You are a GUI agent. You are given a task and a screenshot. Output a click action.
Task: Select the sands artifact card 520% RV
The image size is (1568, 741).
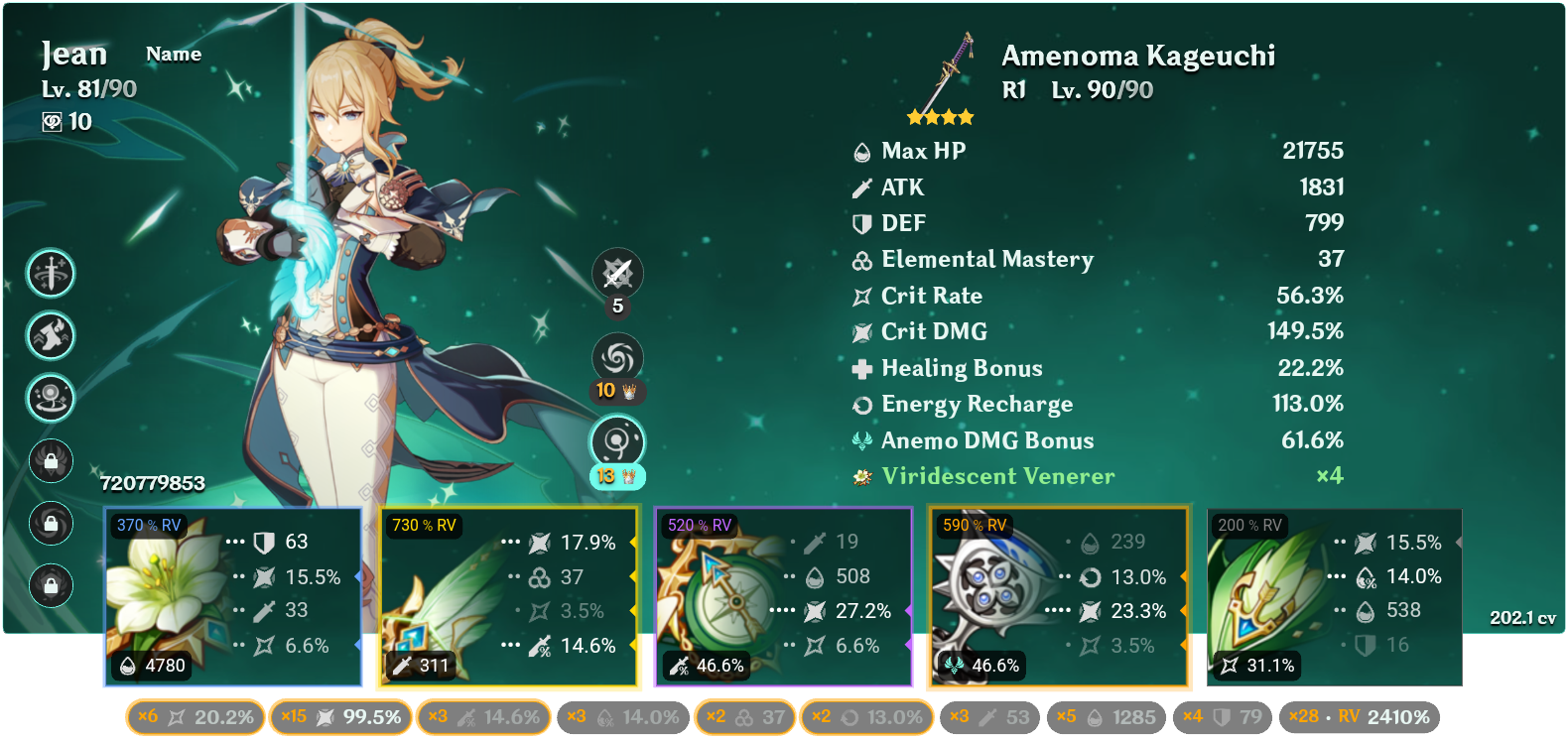(783, 597)
